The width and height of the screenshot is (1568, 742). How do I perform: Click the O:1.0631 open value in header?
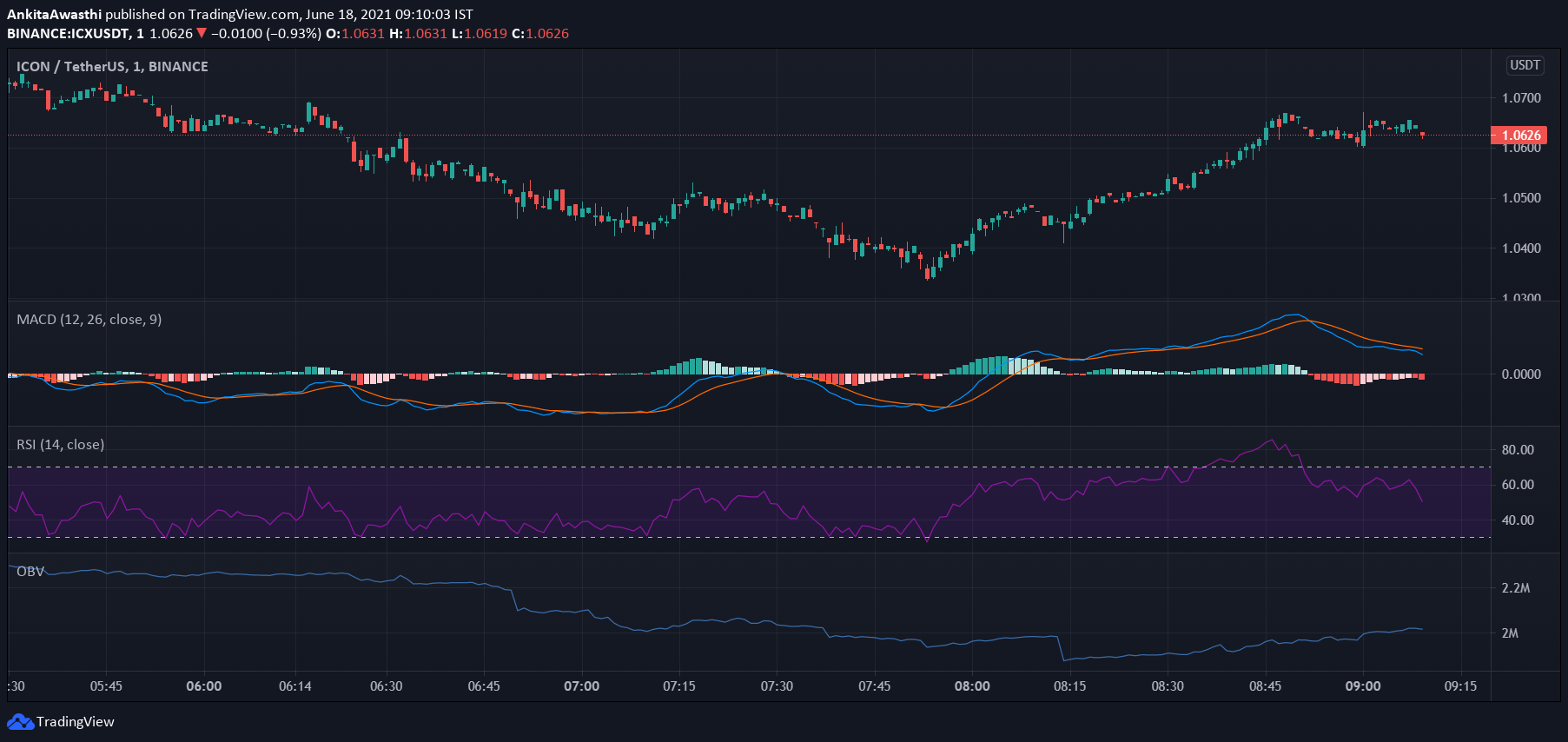pos(355,34)
